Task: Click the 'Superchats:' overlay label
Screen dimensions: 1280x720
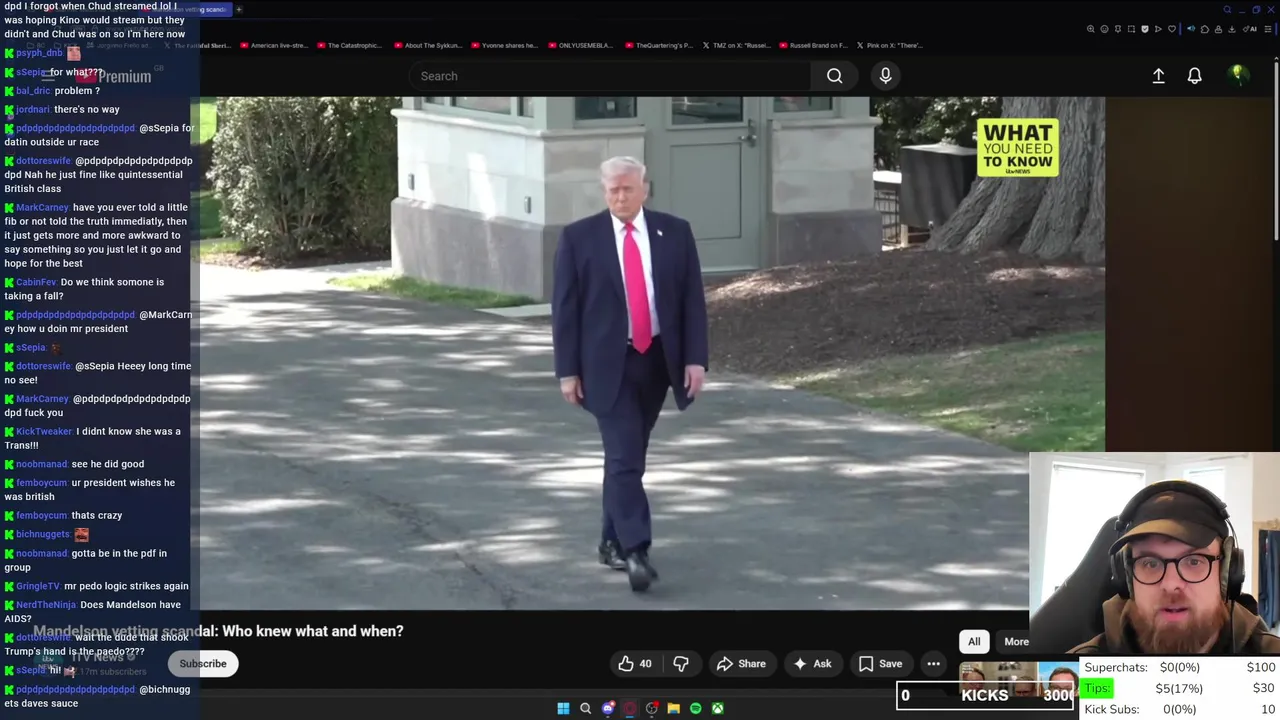Action: [x=1116, y=667]
